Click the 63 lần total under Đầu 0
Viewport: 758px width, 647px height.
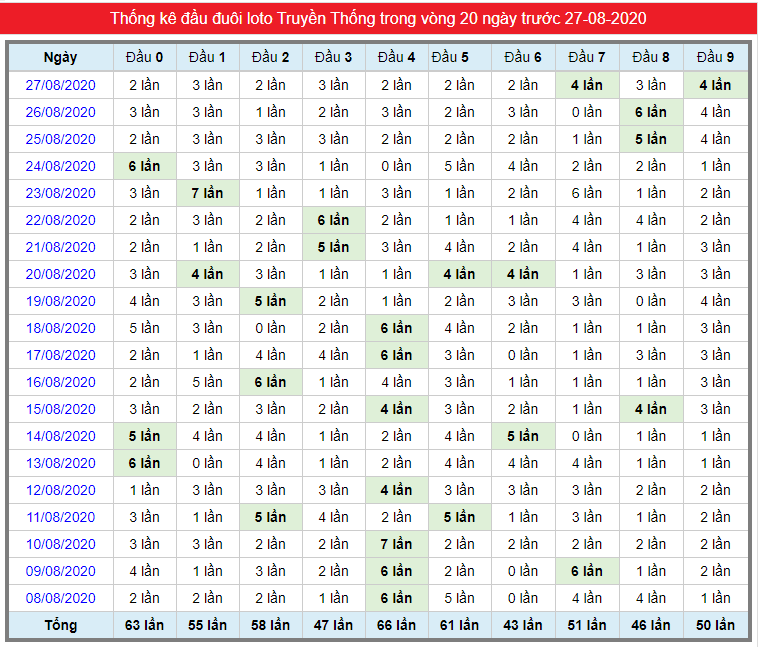coord(145,625)
